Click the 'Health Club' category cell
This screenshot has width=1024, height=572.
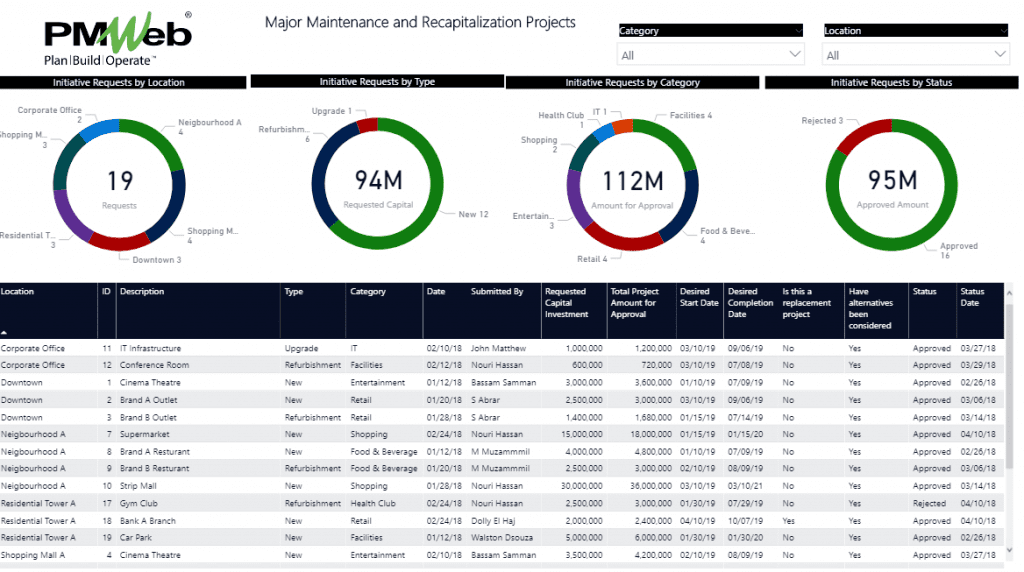[x=372, y=503]
